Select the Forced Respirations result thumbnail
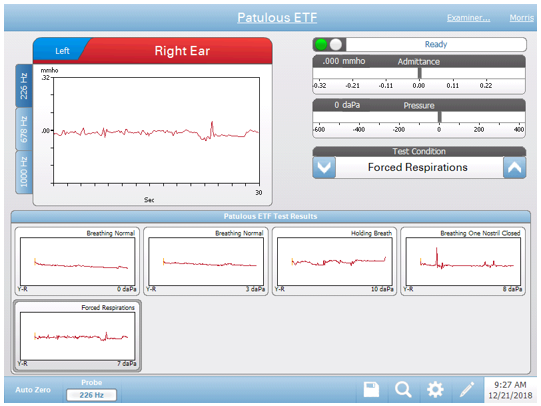This screenshot has height=406, width=541. coord(77,336)
